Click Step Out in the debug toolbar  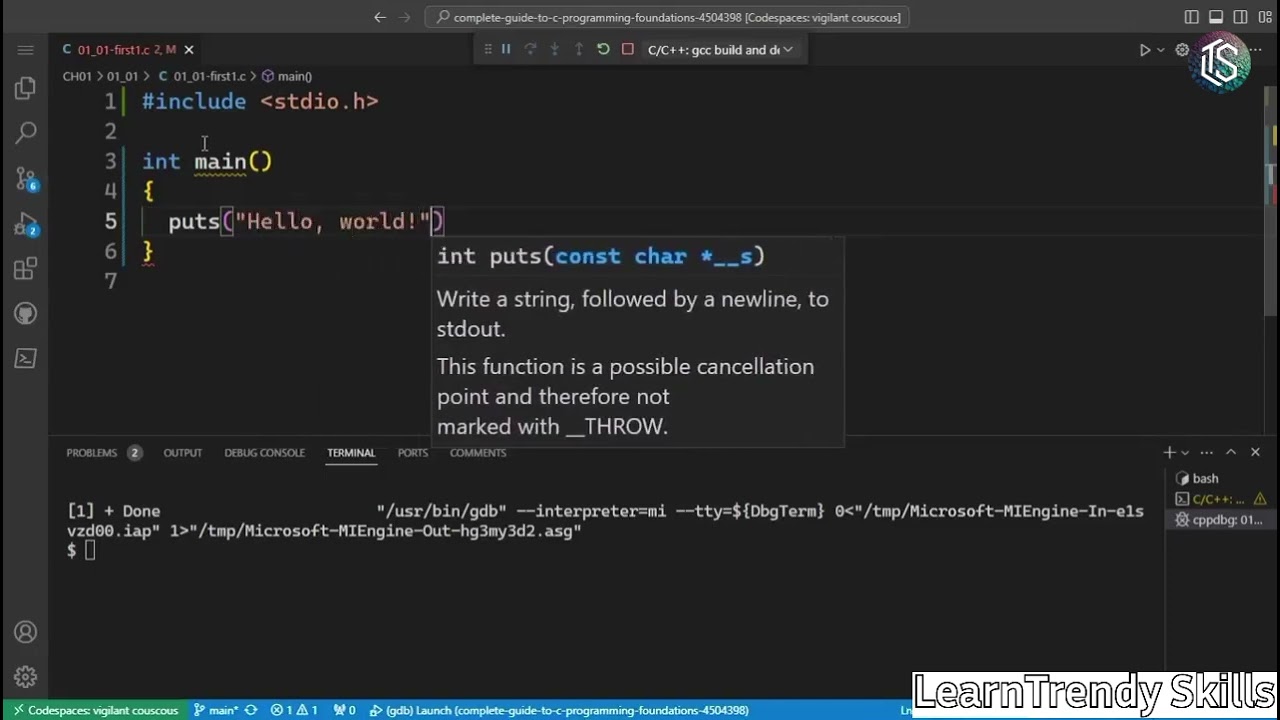tap(578, 49)
